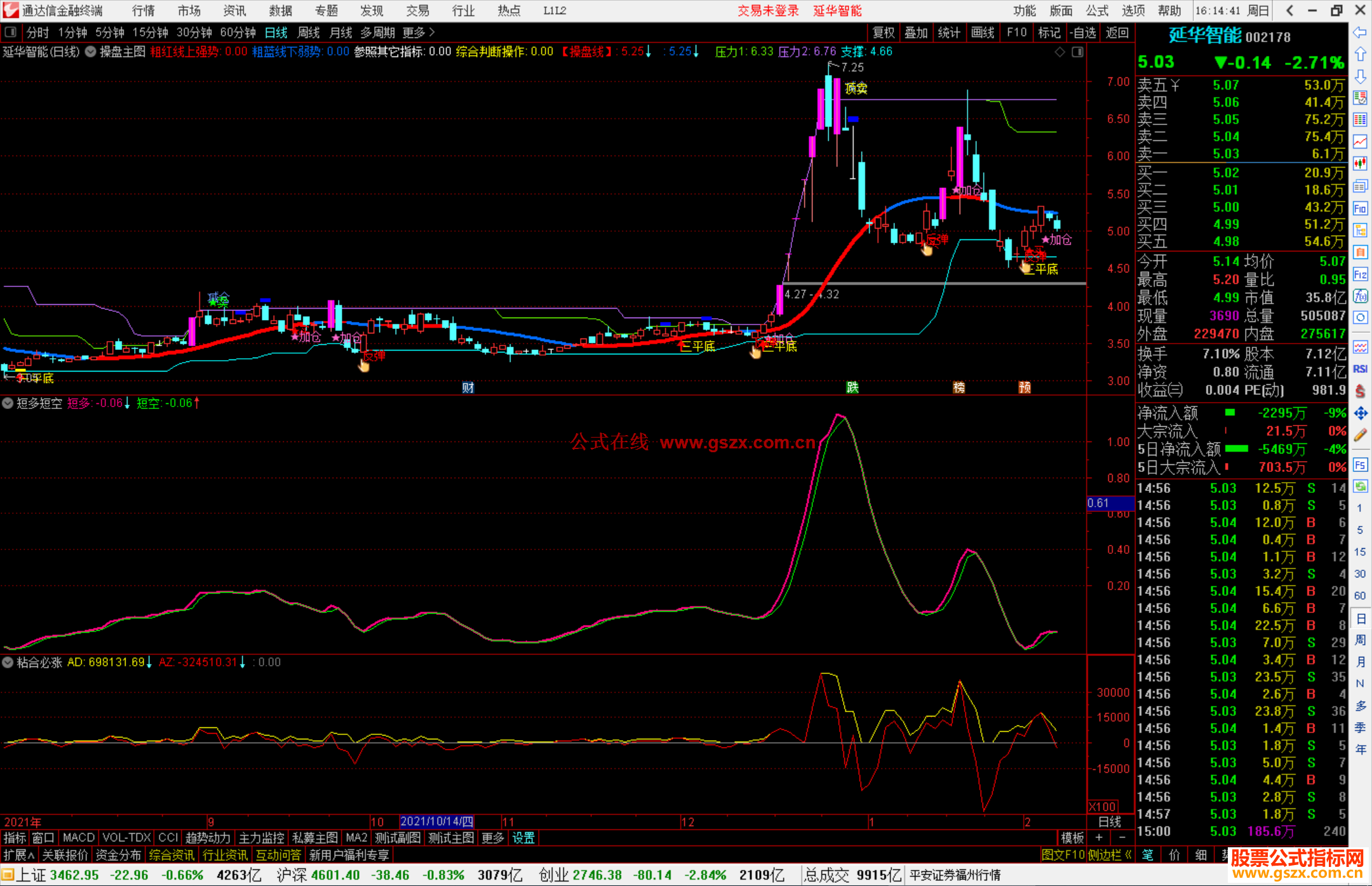Screen dimensions: 1372x886
Task: Open the 自选 dropdown in toolbar
Action: point(1082,32)
